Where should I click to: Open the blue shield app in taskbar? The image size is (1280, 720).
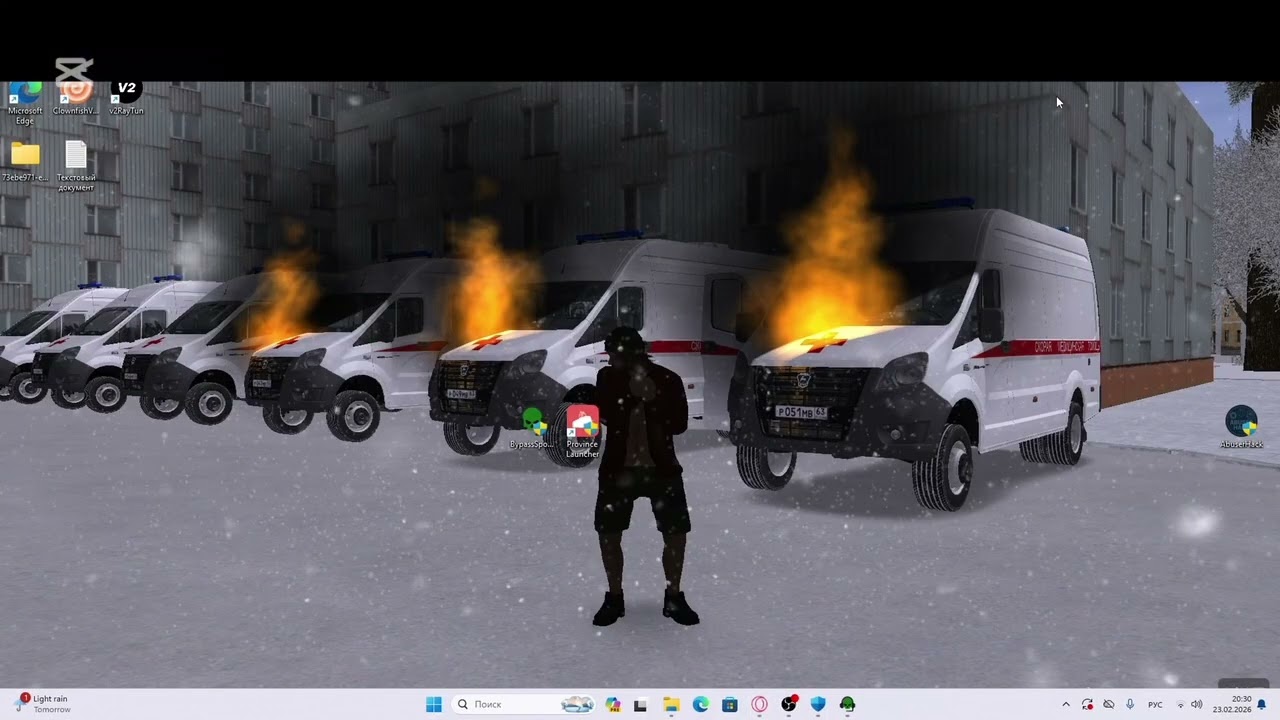(x=818, y=704)
